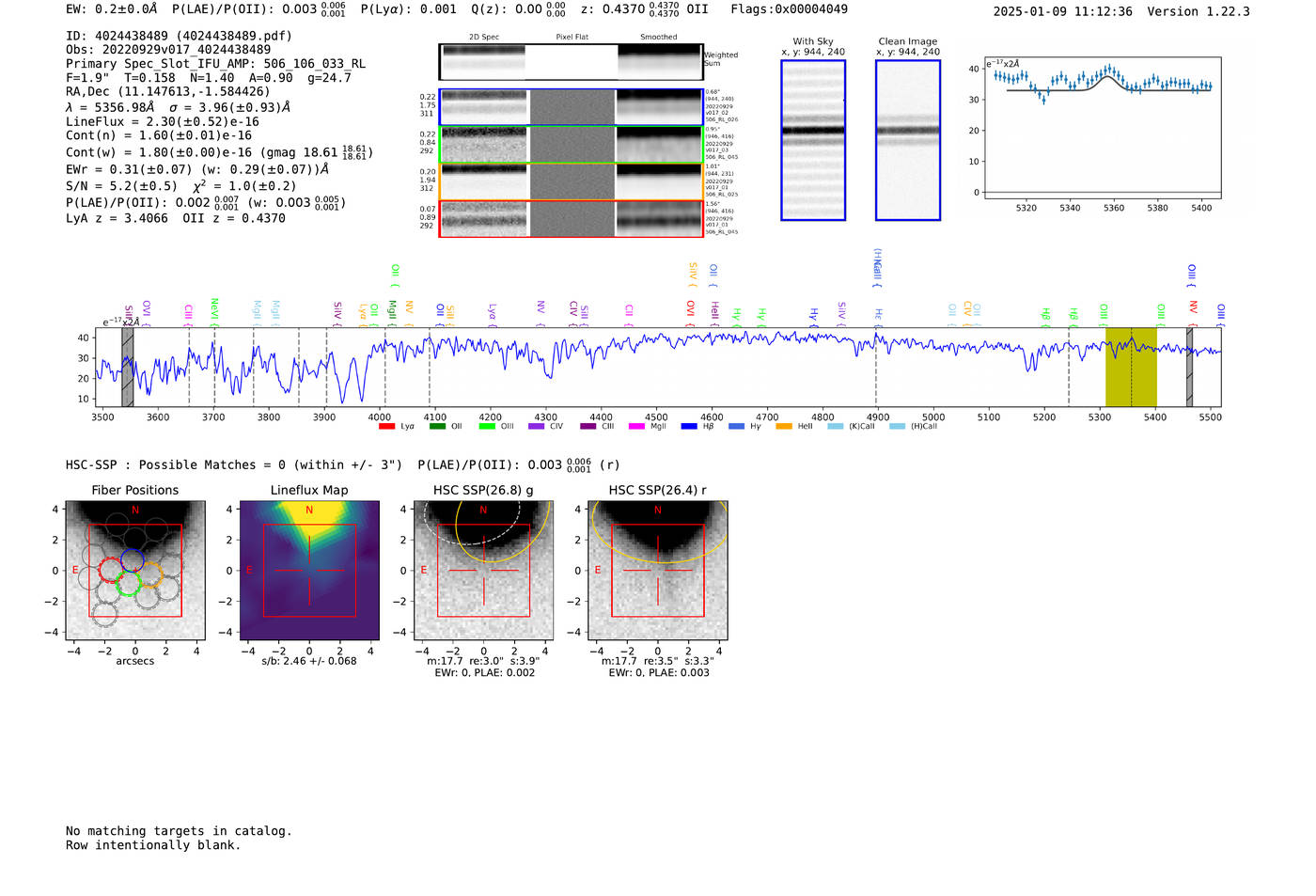This screenshot has height=896, width=1316.
Task: Click the EWr = 0.31 line
Action: [197, 169]
